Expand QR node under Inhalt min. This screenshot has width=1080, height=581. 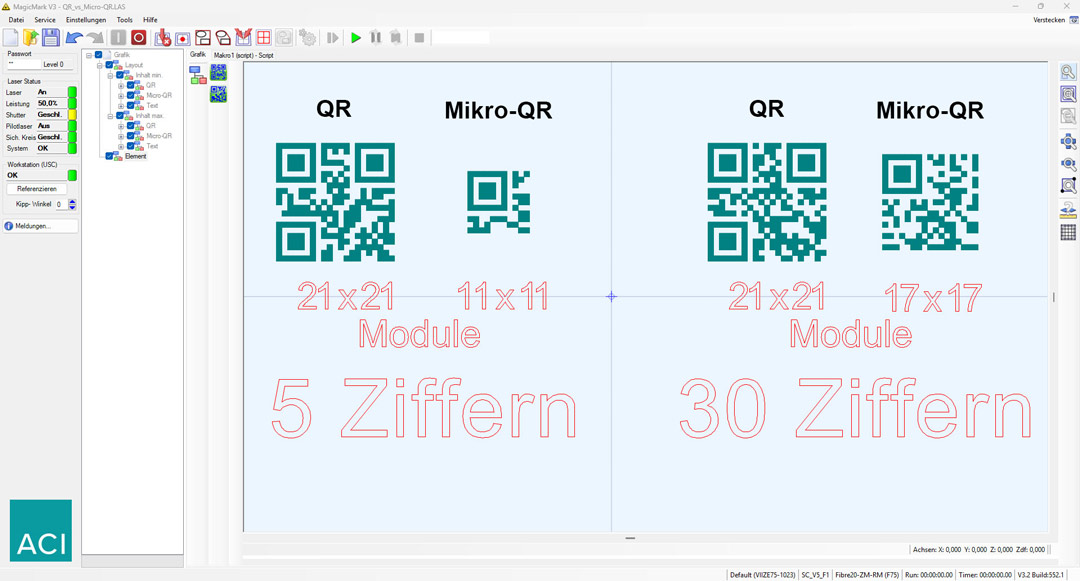tap(121, 86)
